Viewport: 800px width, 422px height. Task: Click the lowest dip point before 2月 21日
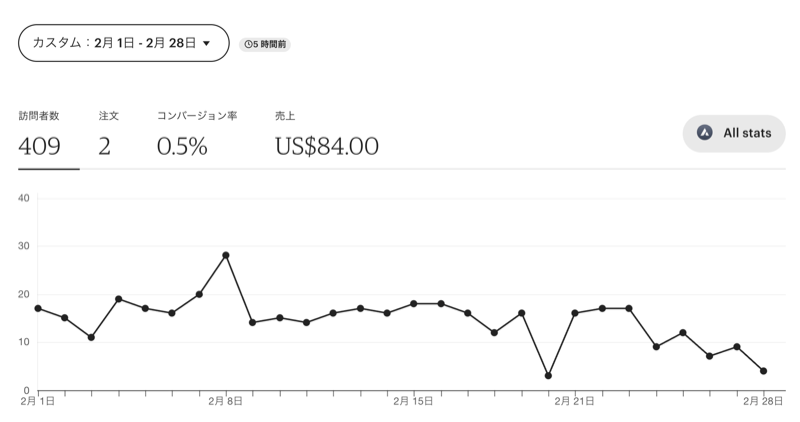(x=548, y=376)
